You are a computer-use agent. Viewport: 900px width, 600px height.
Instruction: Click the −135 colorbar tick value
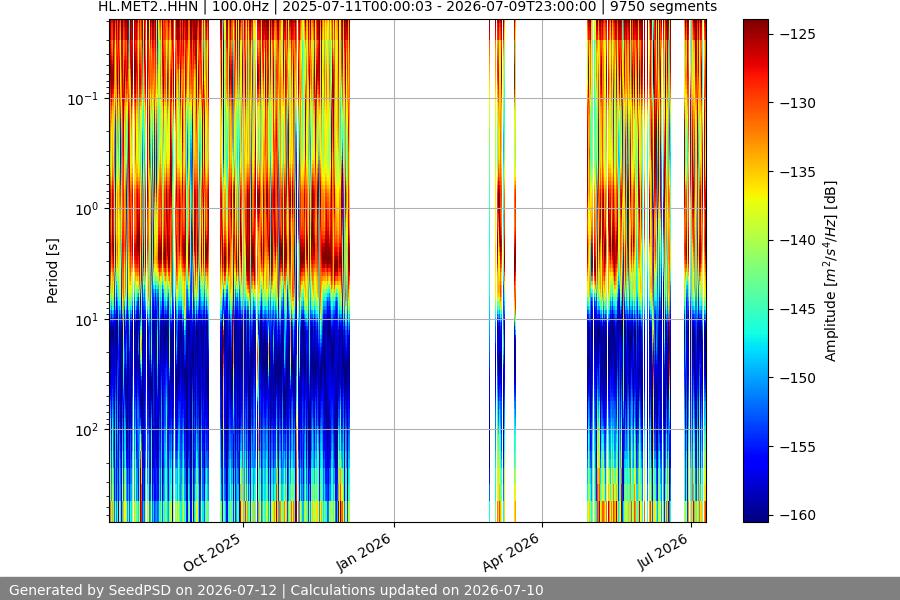click(x=797, y=172)
